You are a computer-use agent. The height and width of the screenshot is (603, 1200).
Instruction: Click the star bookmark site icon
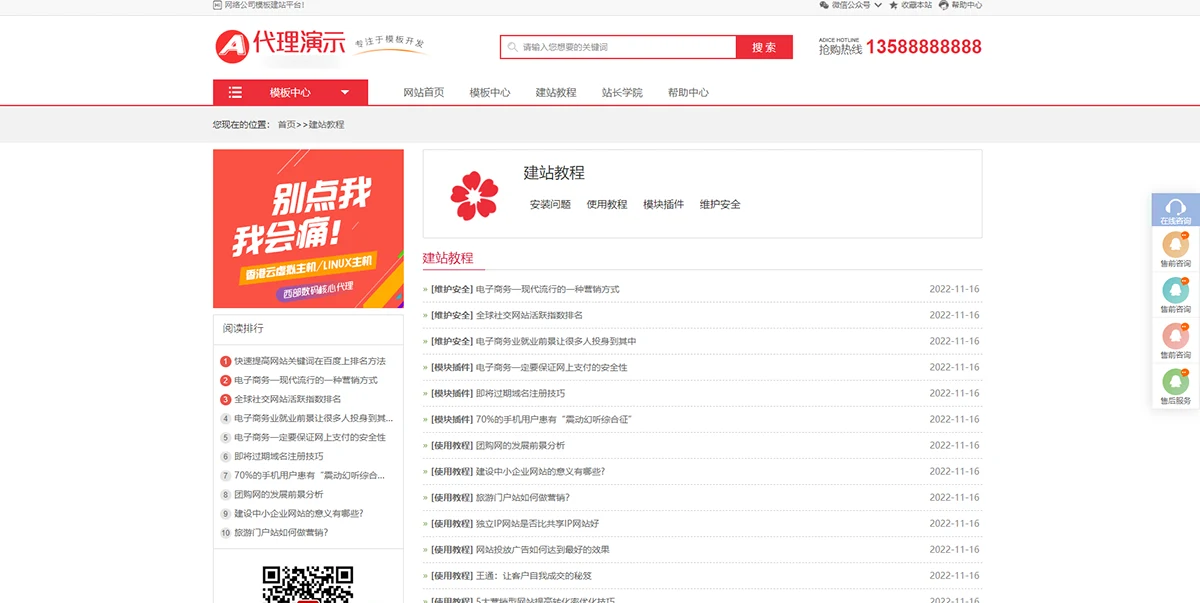tap(894, 5)
